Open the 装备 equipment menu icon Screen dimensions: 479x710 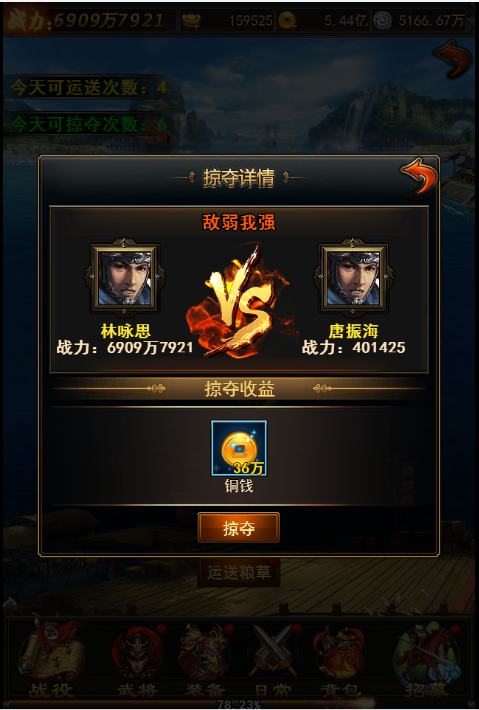coord(205,659)
